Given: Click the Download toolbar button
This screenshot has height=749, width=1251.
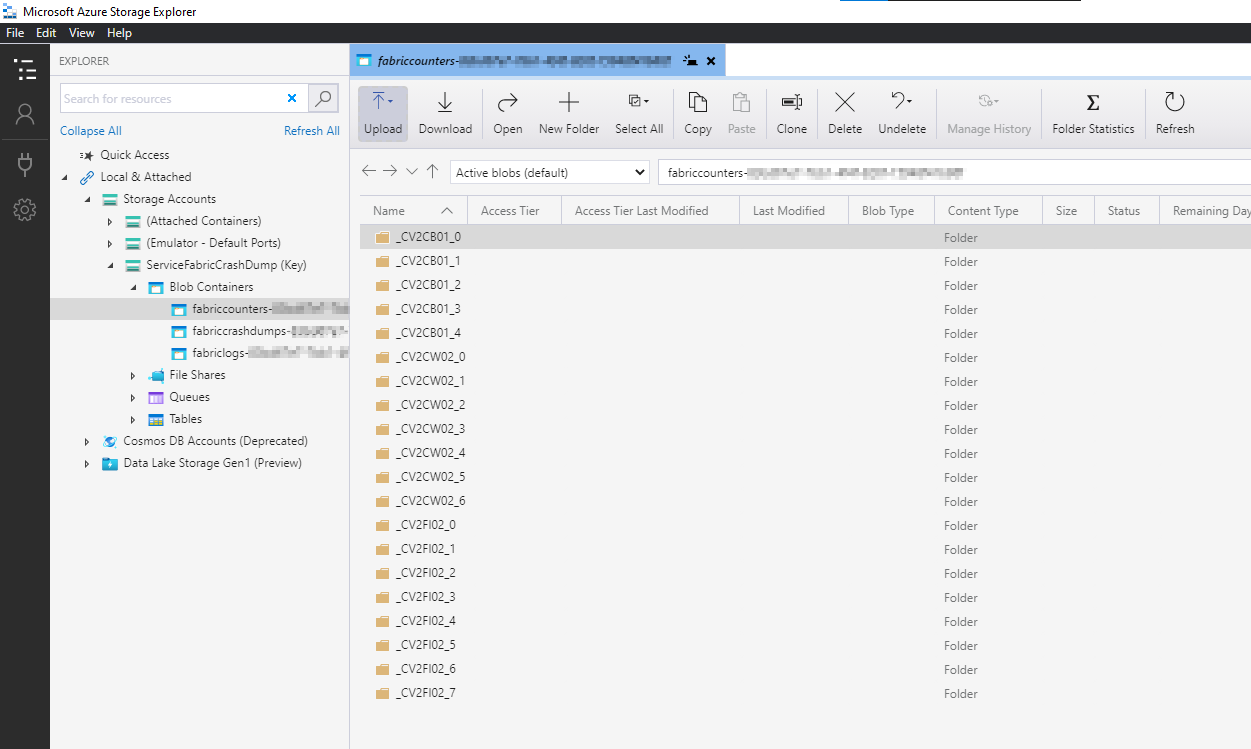Looking at the screenshot, I should point(445,113).
